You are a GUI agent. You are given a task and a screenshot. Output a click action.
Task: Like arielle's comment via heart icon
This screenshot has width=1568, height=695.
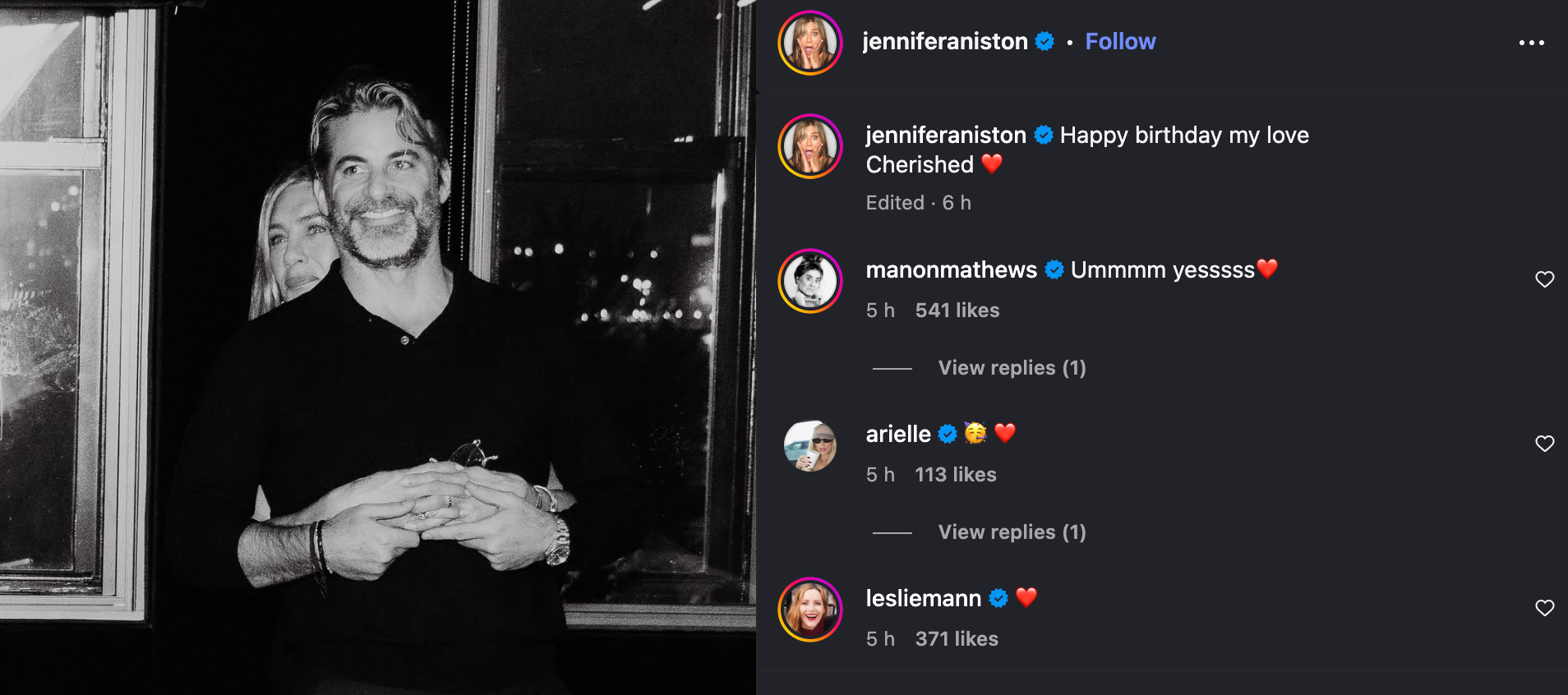[1546, 444]
